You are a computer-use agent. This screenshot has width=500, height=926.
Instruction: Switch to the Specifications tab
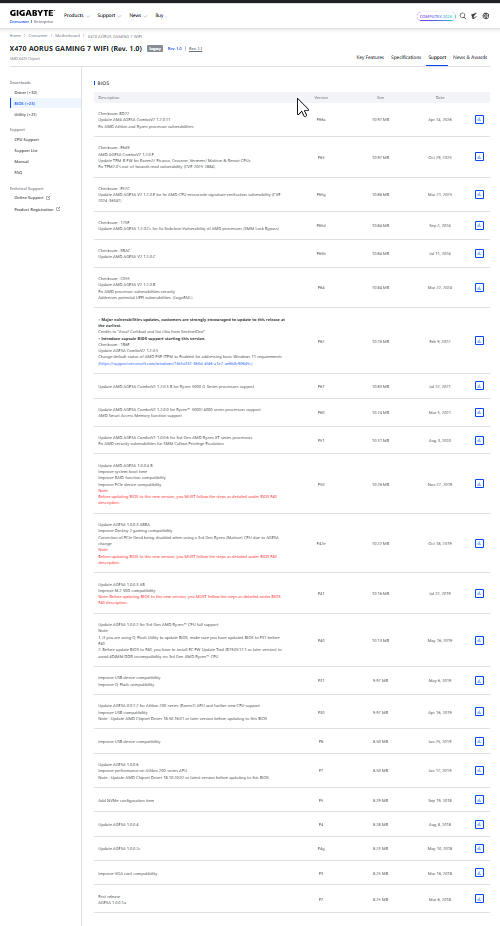click(406, 57)
